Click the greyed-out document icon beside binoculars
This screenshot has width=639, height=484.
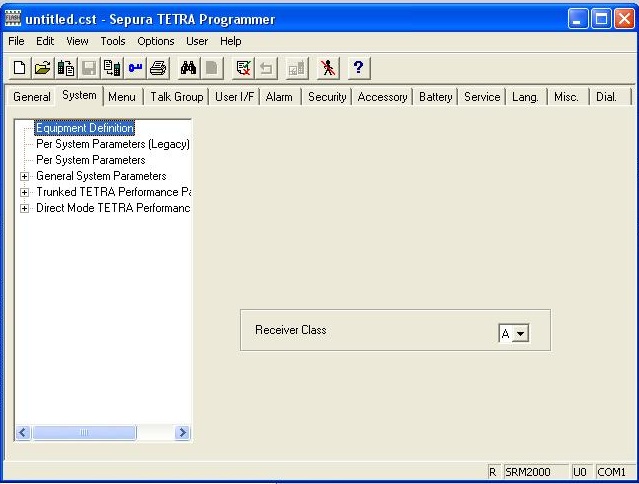tap(212, 68)
